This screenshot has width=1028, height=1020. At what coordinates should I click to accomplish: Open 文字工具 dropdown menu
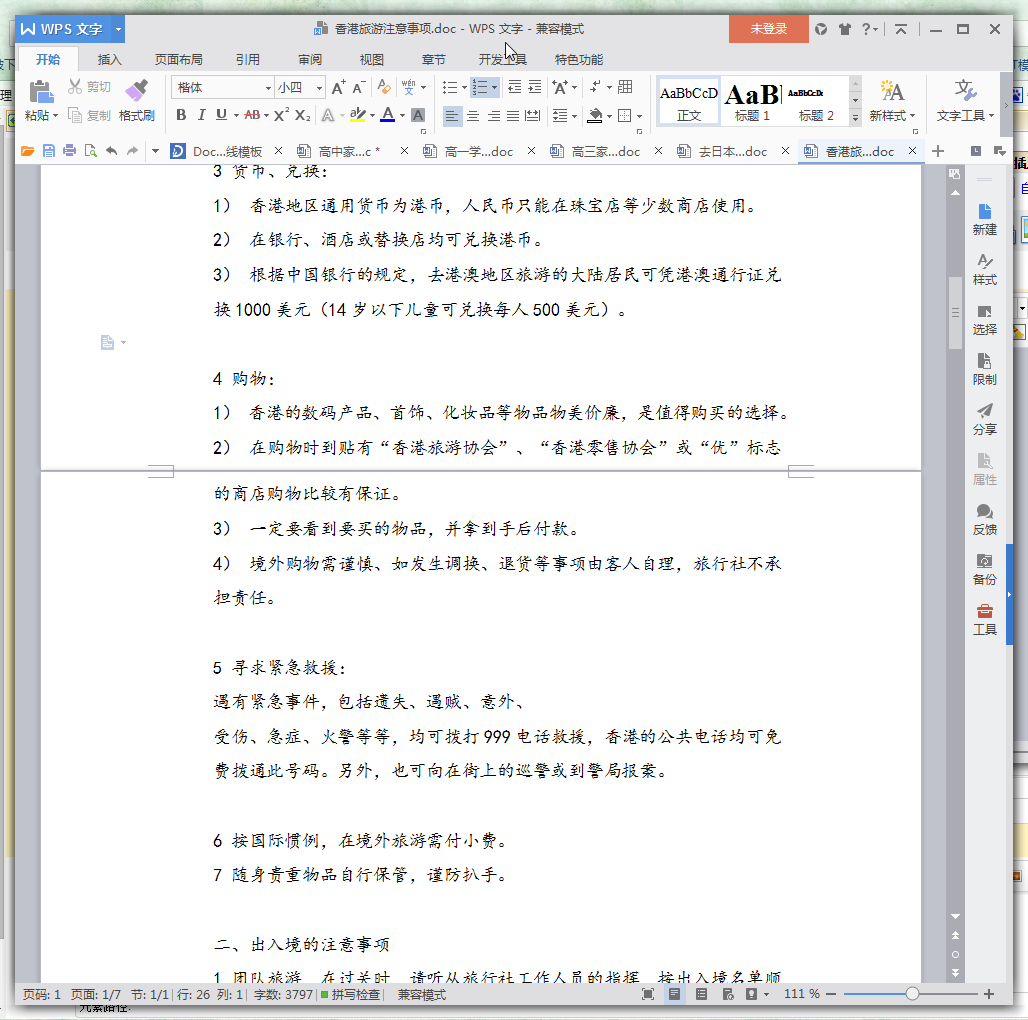(965, 101)
